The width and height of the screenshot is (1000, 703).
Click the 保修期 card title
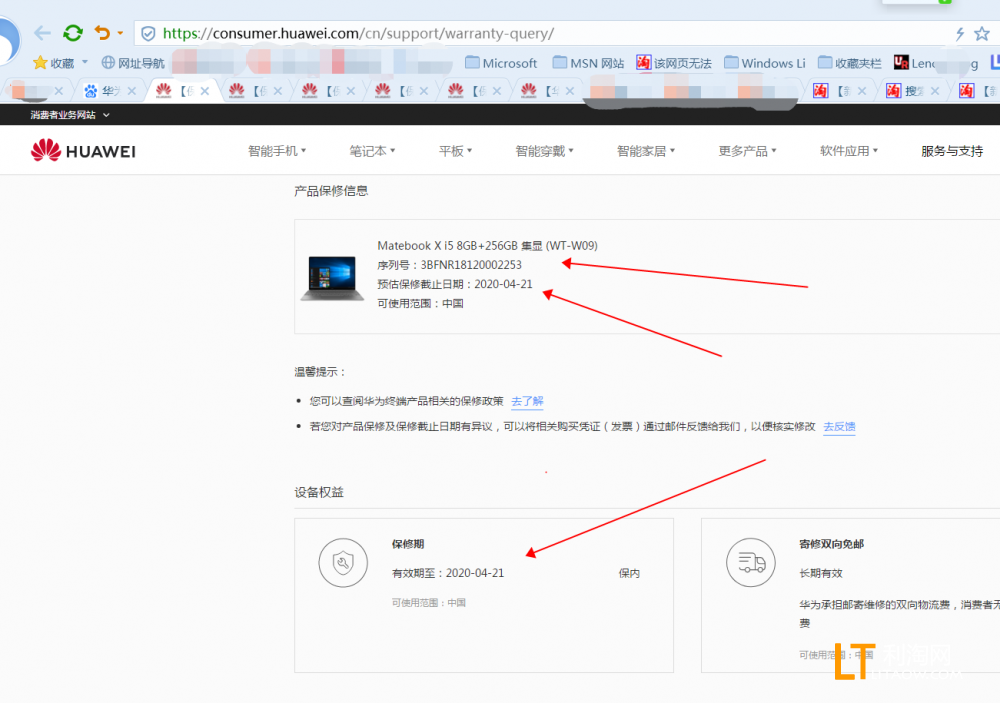[408, 544]
